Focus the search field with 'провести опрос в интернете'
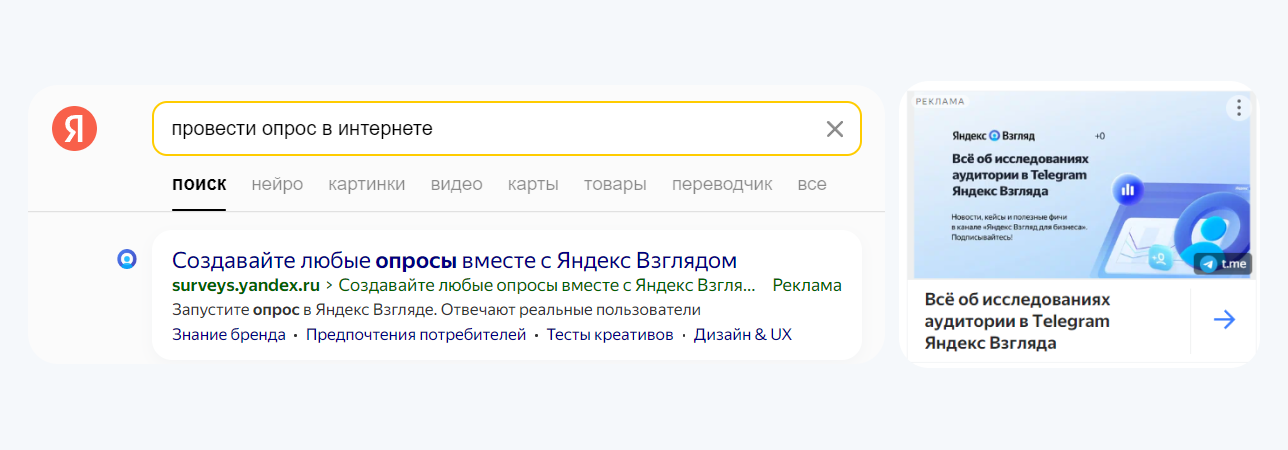Screen dimensions: 1288x450 tap(506, 128)
